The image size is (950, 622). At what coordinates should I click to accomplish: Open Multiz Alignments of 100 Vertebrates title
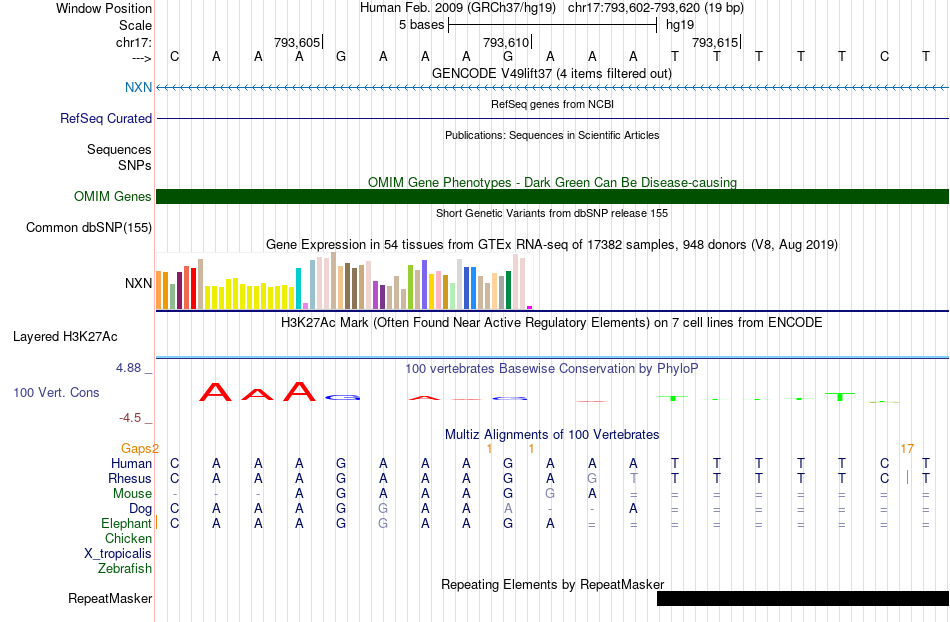[x=552, y=434]
